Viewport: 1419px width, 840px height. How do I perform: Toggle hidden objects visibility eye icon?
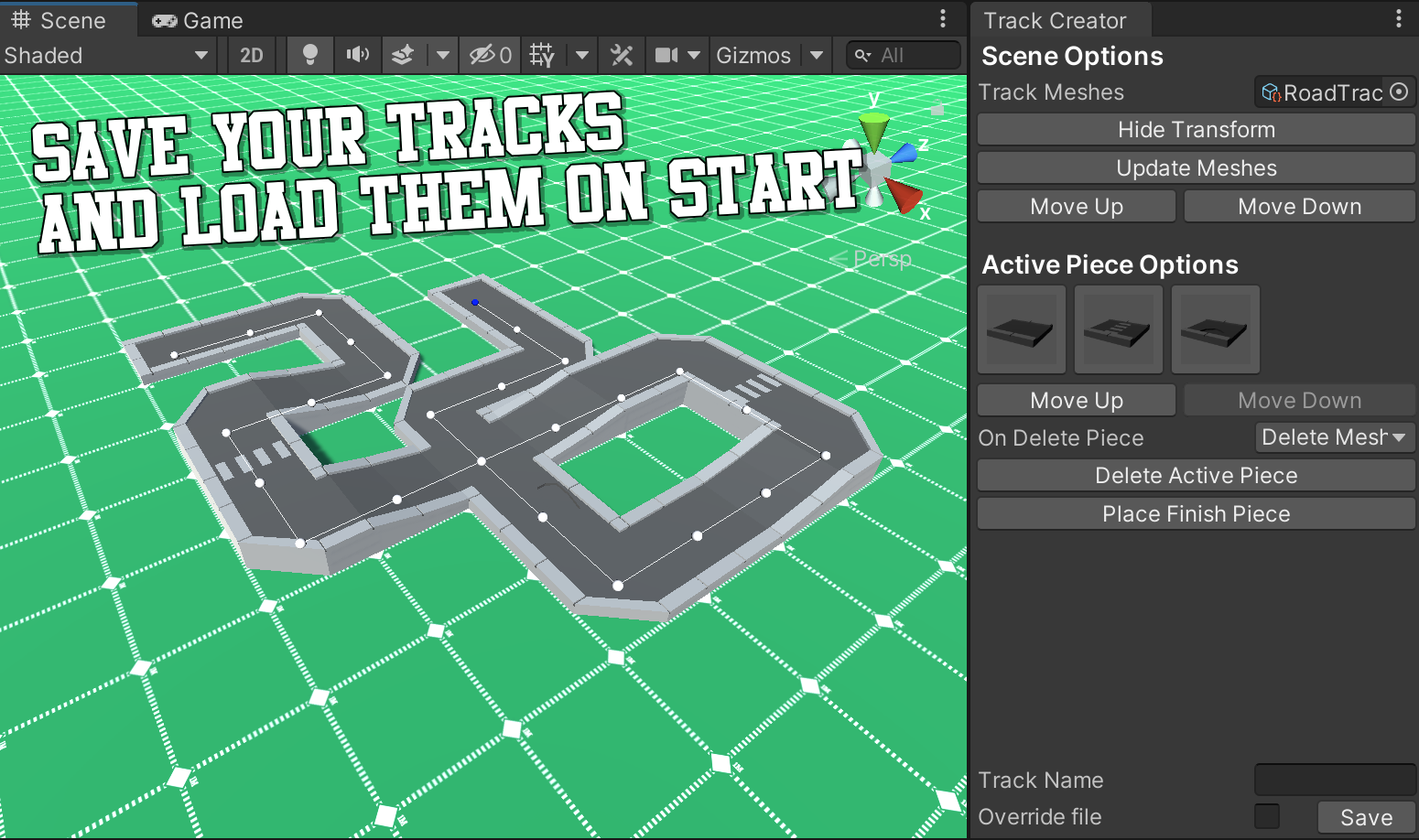[491, 56]
